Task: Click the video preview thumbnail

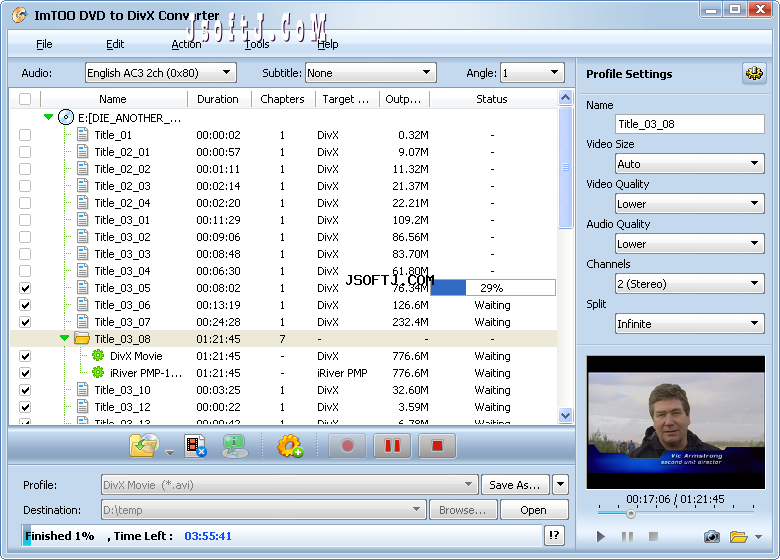Action: click(x=676, y=422)
